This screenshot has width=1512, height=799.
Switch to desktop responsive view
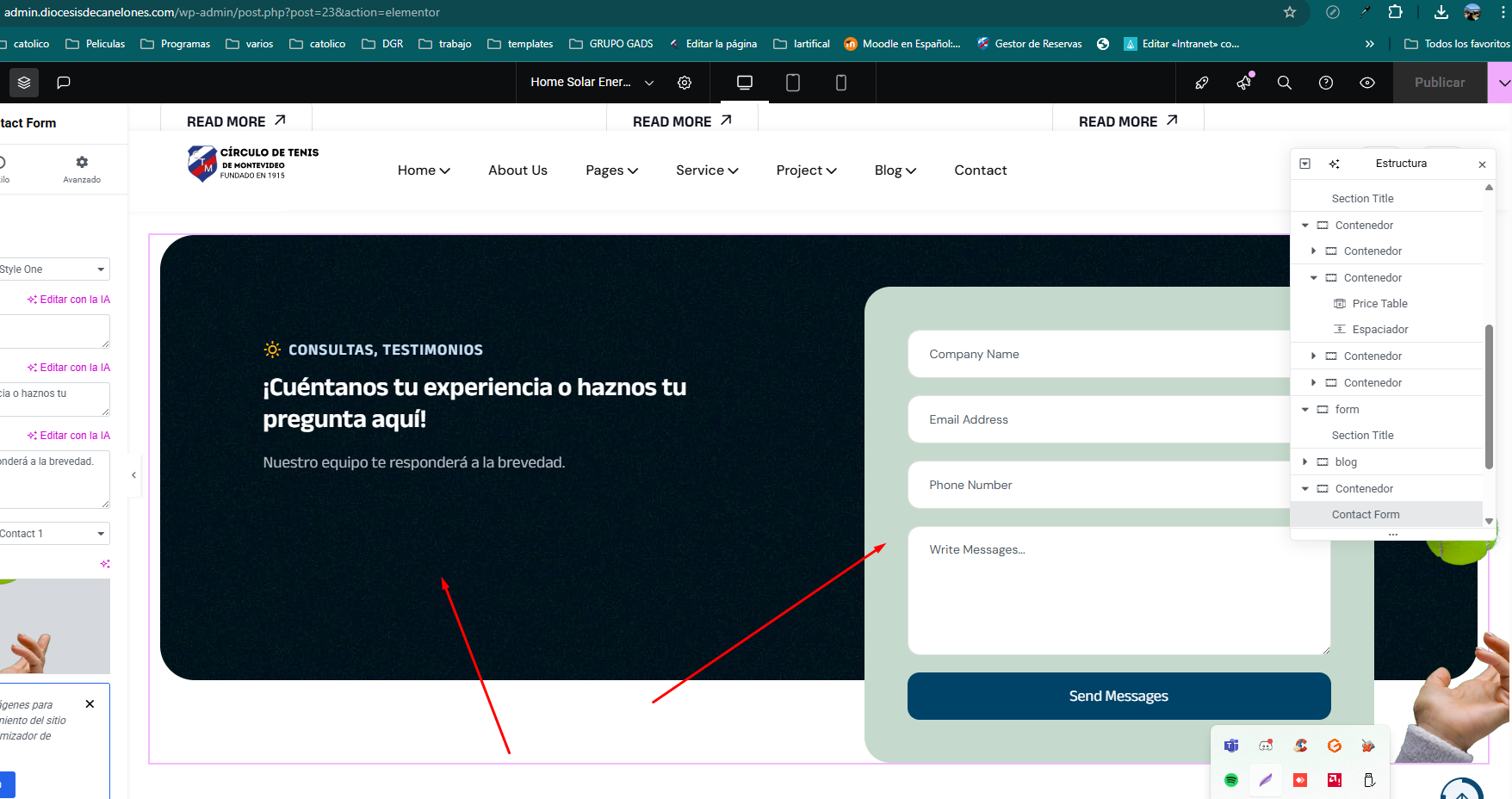pos(745,83)
